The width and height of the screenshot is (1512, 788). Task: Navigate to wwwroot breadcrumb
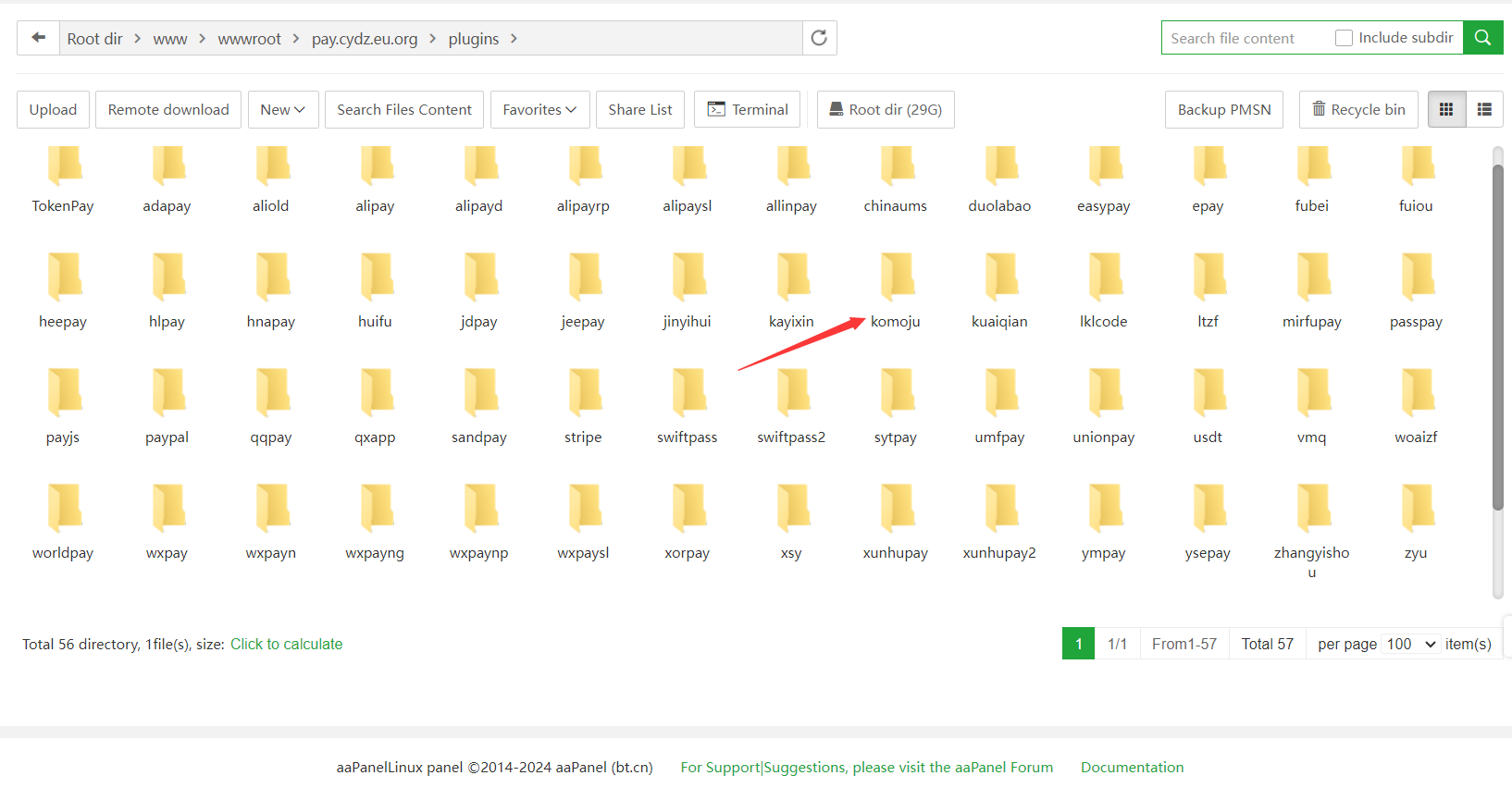[250, 39]
